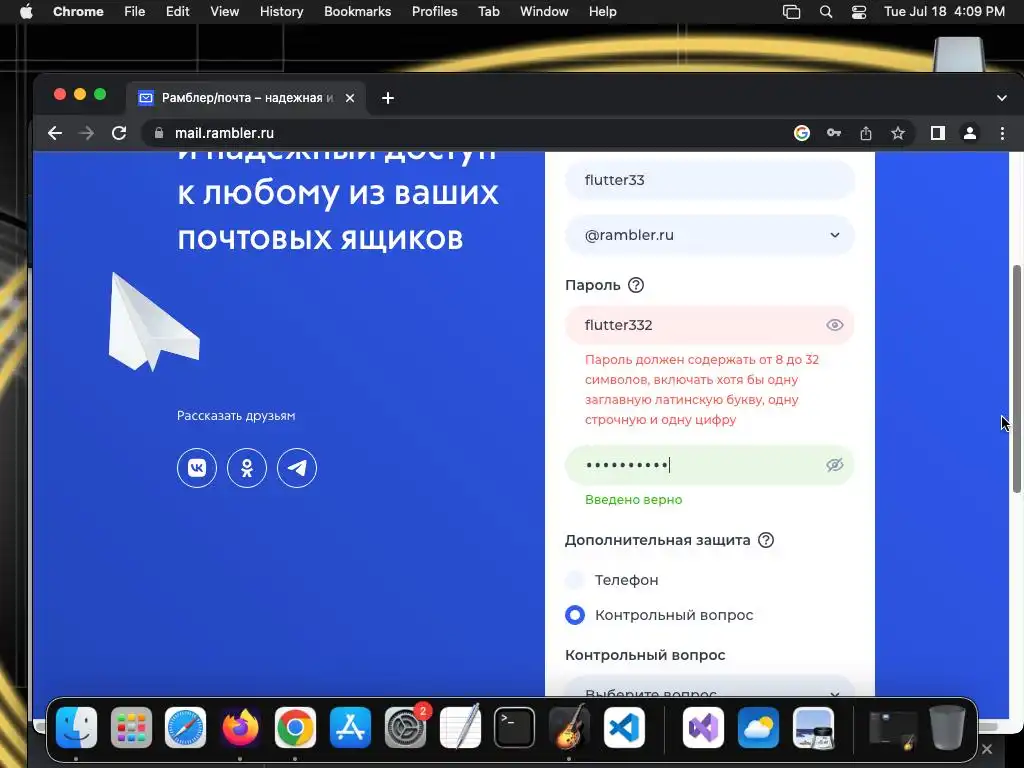Click the Введено верно confirmation text
The height and width of the screenshot is (768, 1024).
pyautogui.click(x=633, y=500)
